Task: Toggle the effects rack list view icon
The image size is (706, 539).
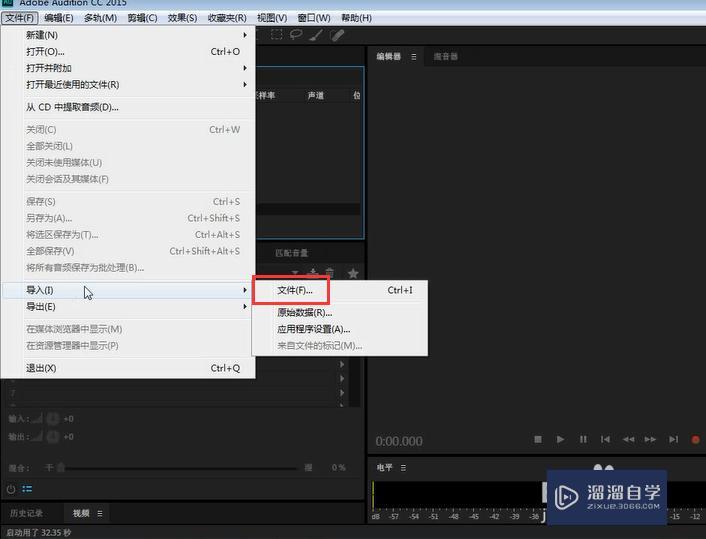Action: (27, 489)
